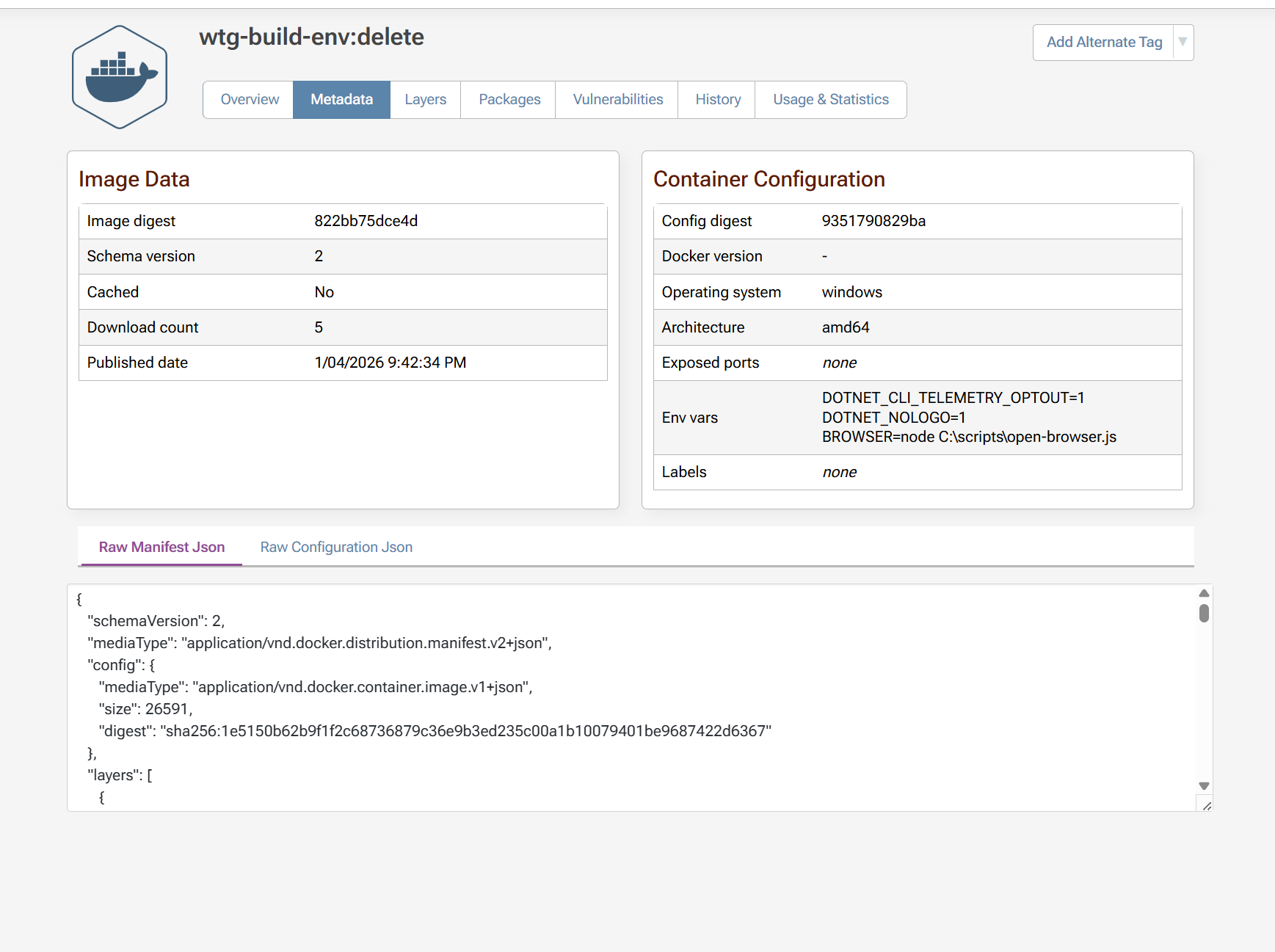Open the Layers tab
Screen dimensions: 1275x952
point(425,100)
